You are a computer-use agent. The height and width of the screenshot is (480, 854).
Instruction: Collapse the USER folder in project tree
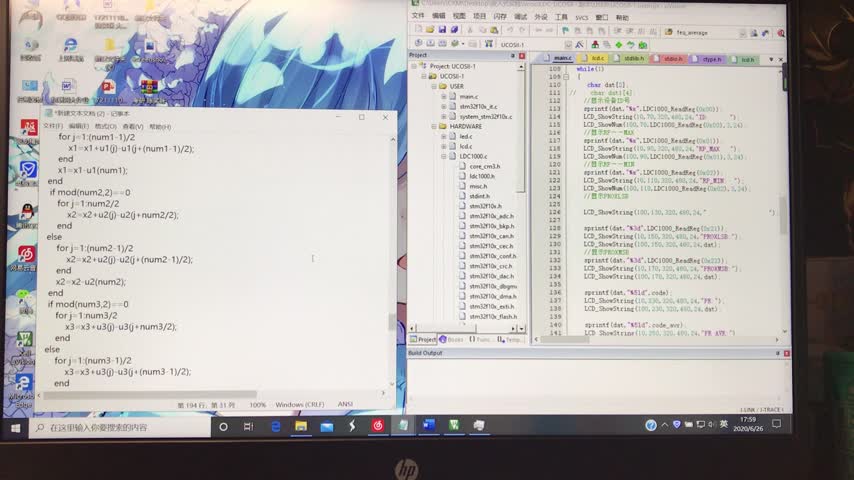click(435, 86)
